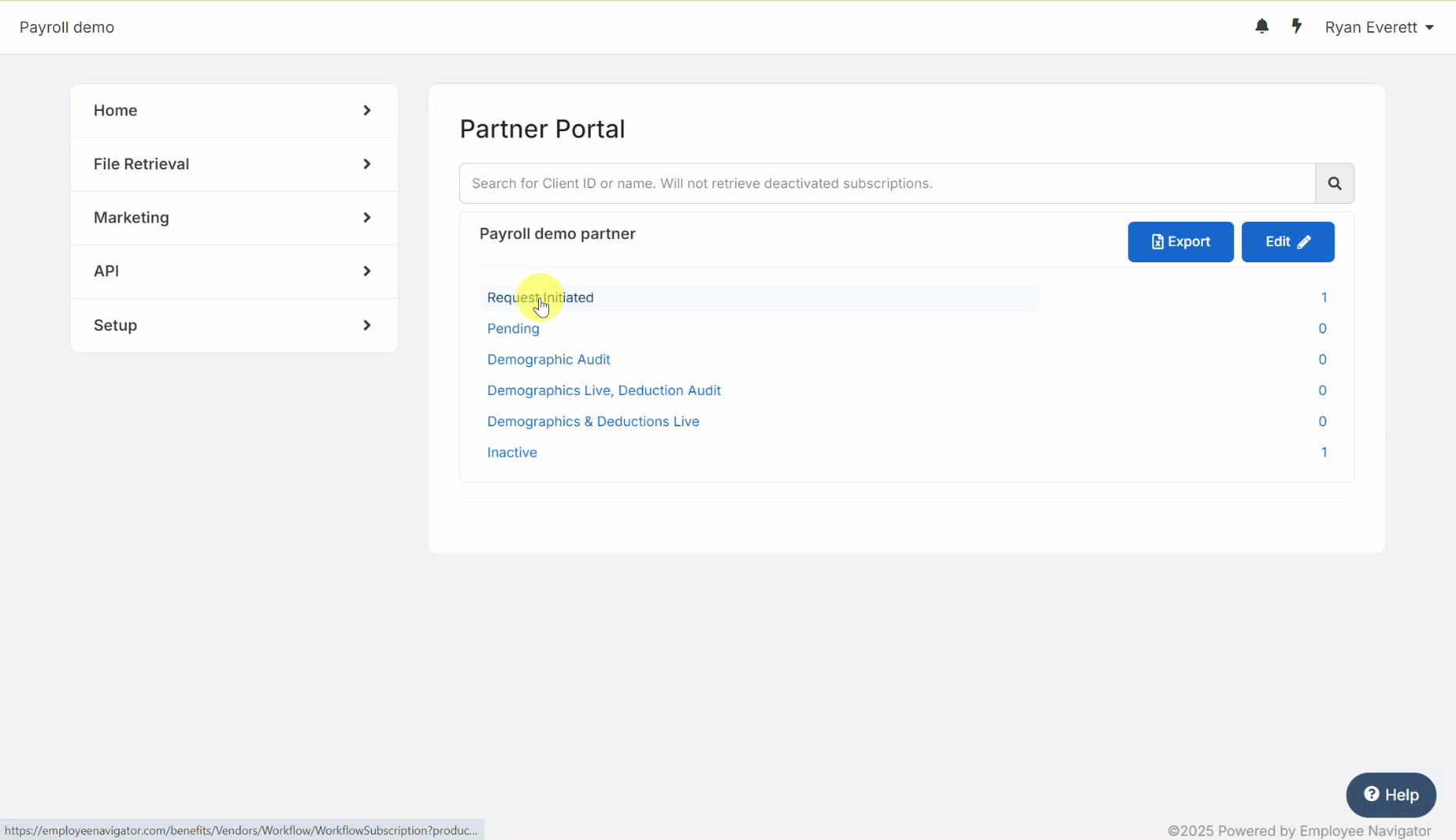Select the API menu item

234,271
